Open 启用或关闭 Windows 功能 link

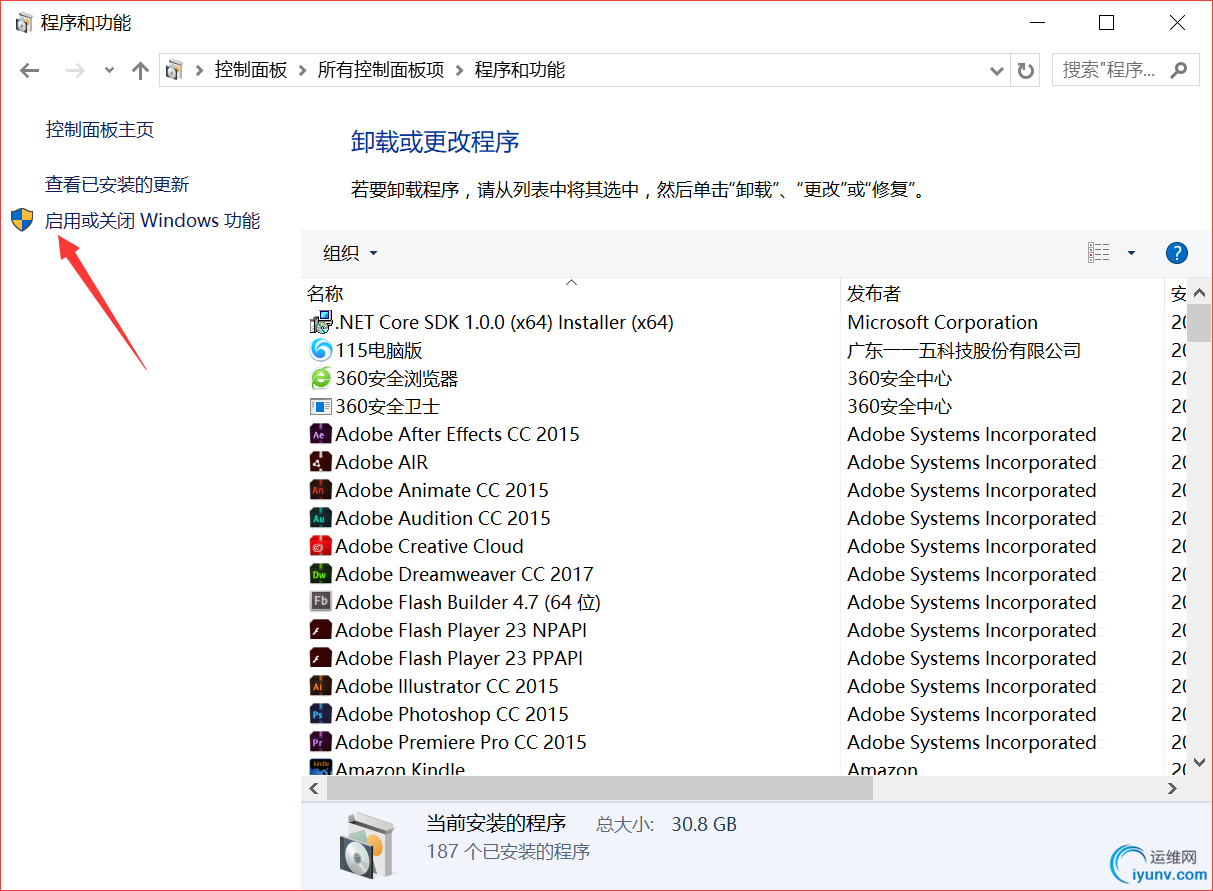click(153, 220)
